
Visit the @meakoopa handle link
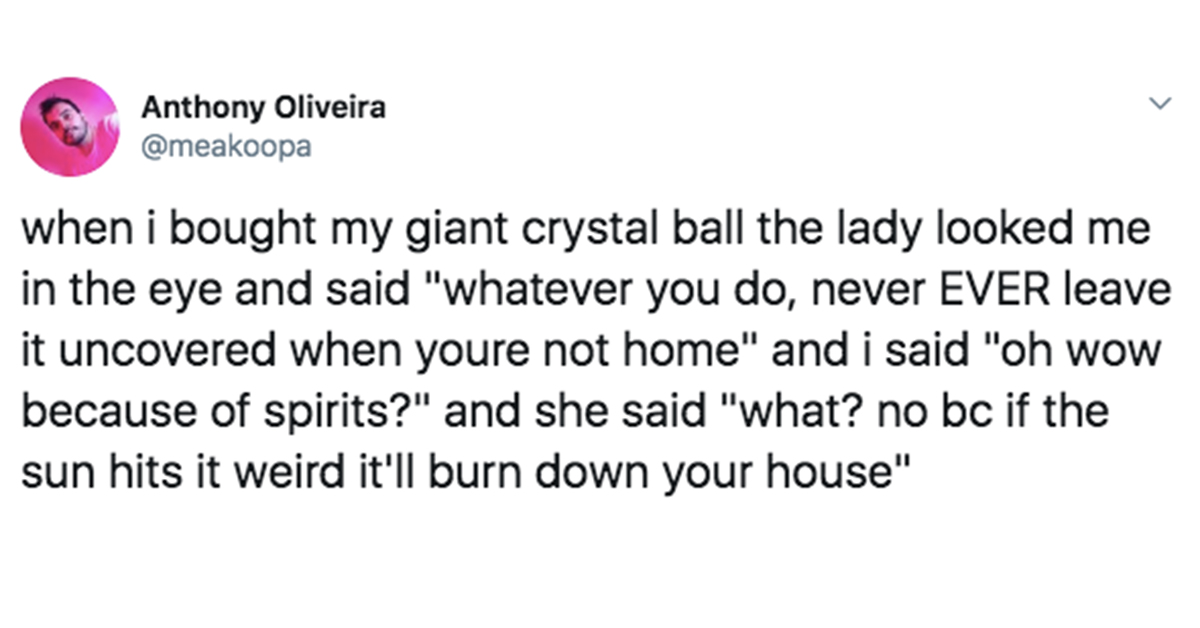click(x=225, y=147)
